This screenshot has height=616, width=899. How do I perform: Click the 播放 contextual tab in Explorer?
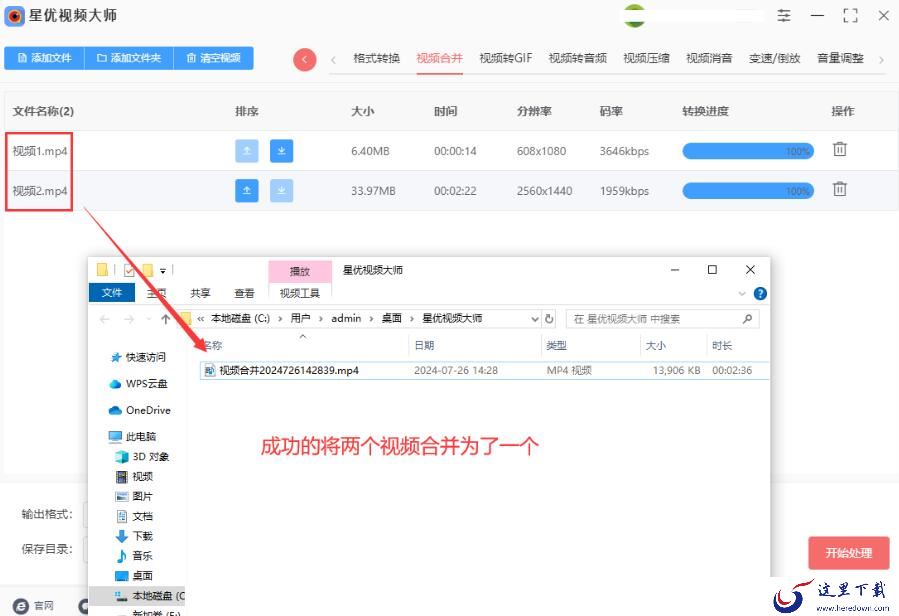300,271
